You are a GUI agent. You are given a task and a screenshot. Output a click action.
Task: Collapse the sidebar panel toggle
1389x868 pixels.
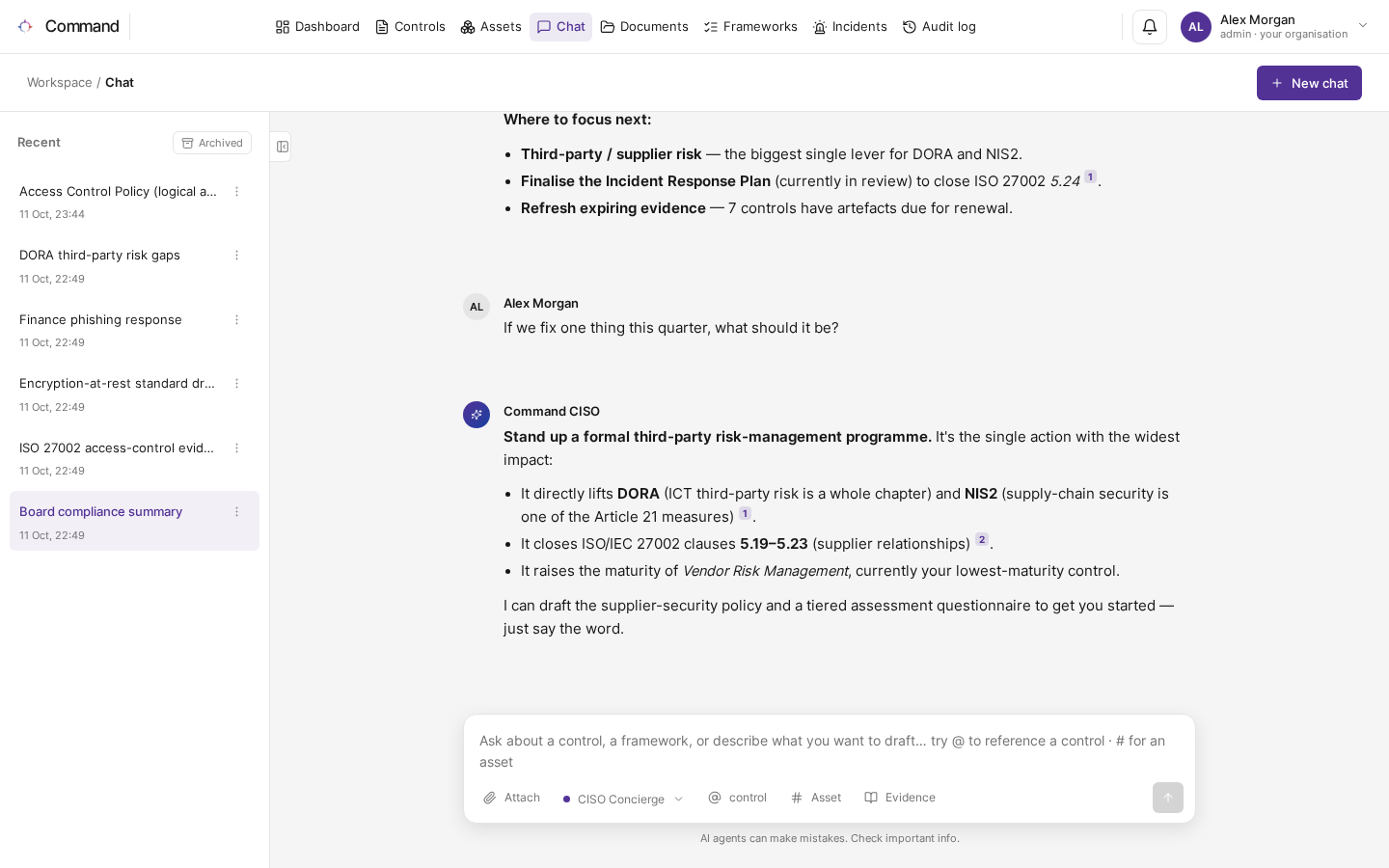(x=282, y=147)
